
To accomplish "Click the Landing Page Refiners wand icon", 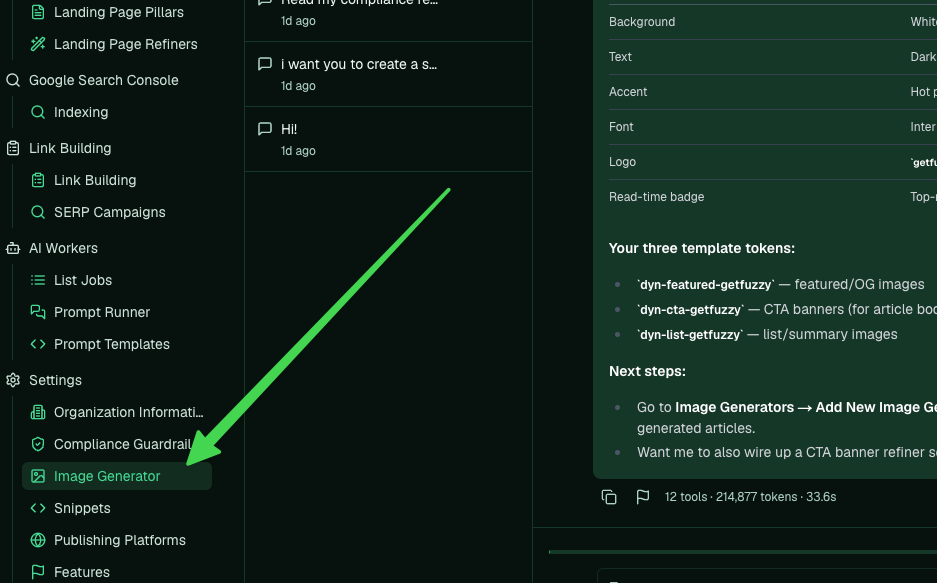I will click(x=38, y=44).
